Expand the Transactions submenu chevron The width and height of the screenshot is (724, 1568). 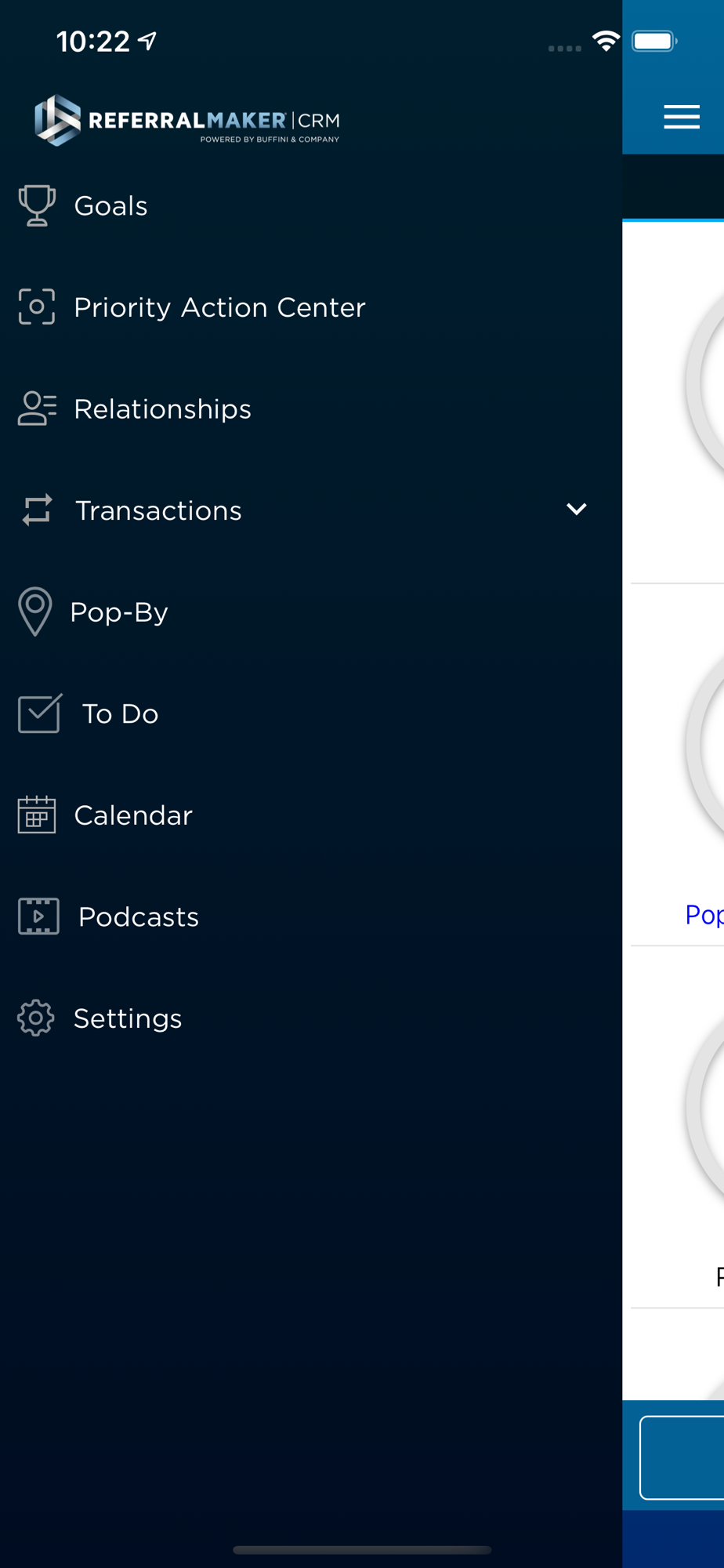577,510
